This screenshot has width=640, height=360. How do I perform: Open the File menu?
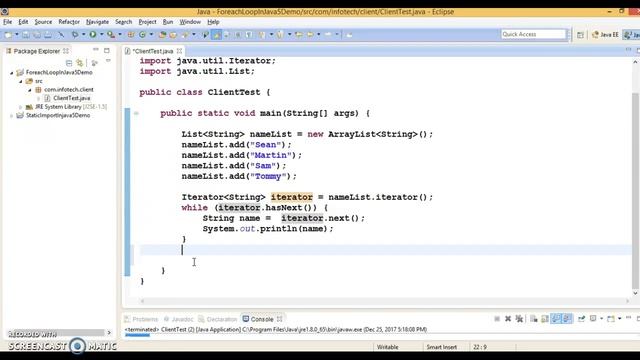tap(8, 22)
